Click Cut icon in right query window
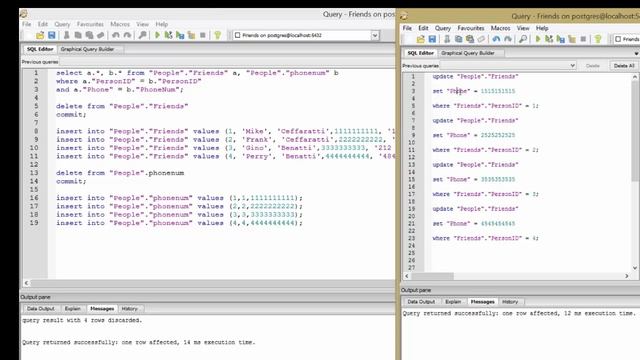Screen dimensions: 640x360 pyautogui.click(x=447, y=39)
